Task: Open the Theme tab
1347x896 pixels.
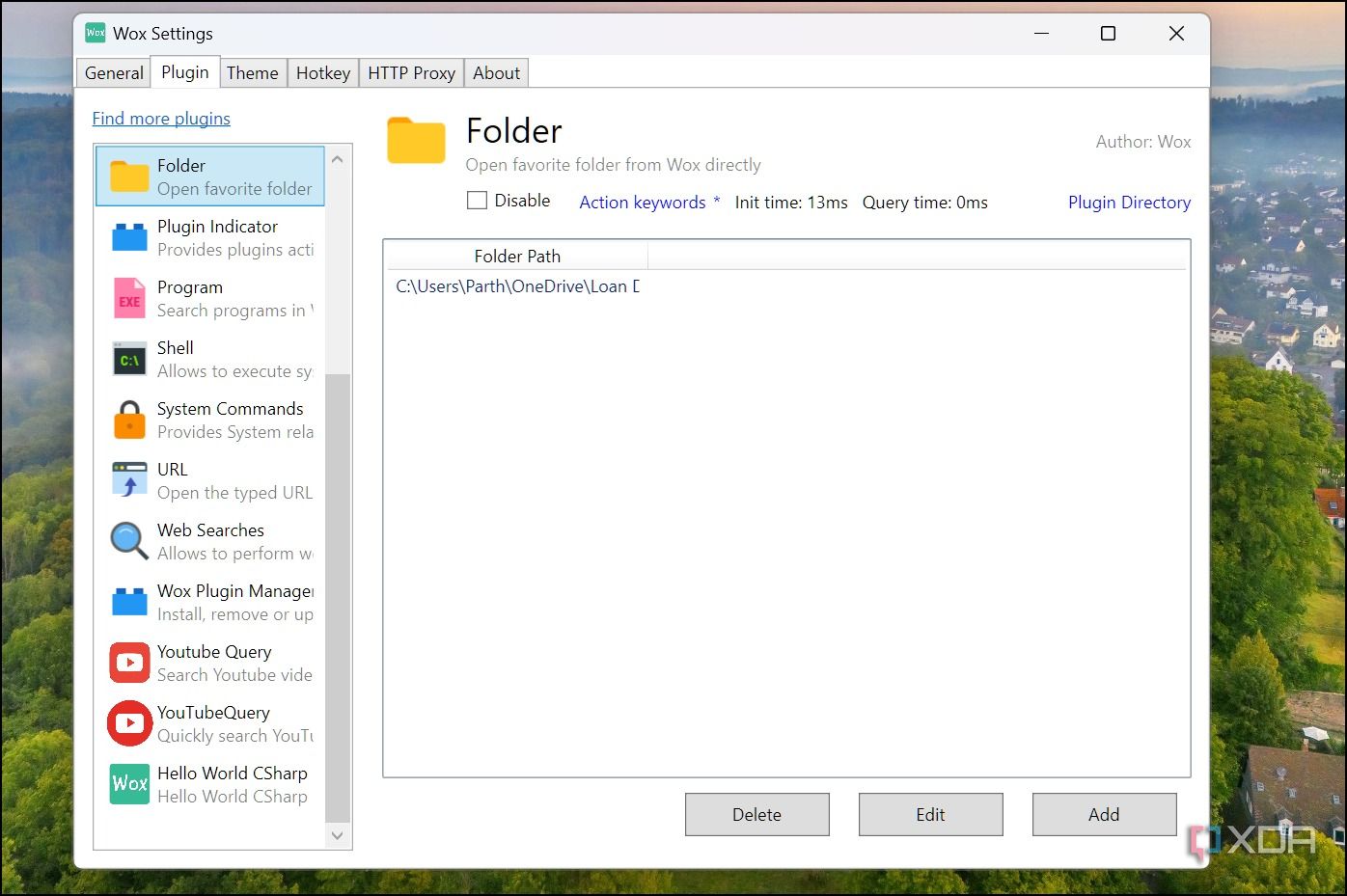Action: (x=253, y=73)
